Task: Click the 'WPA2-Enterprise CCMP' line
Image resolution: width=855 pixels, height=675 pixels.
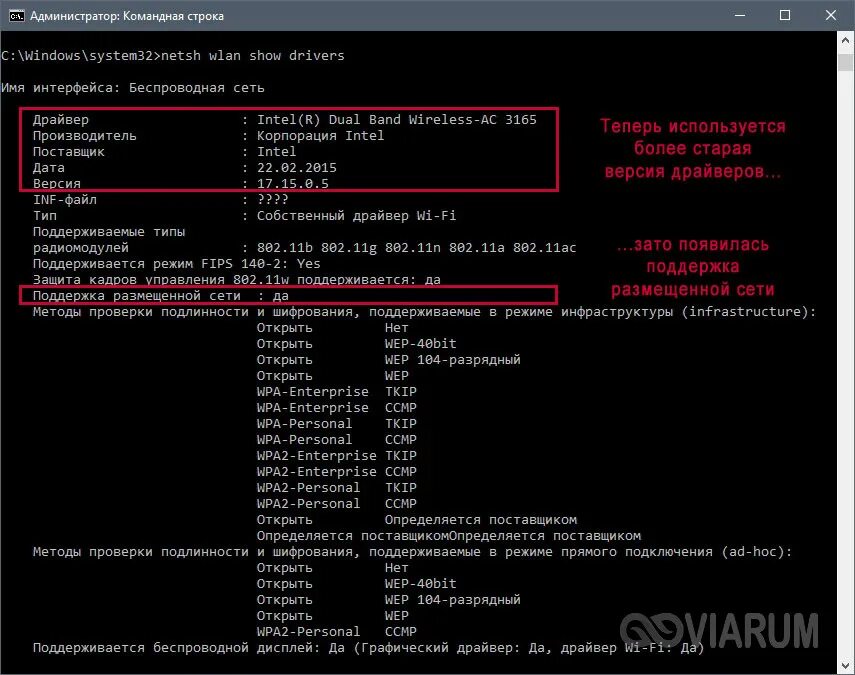Action: (337, 472)
